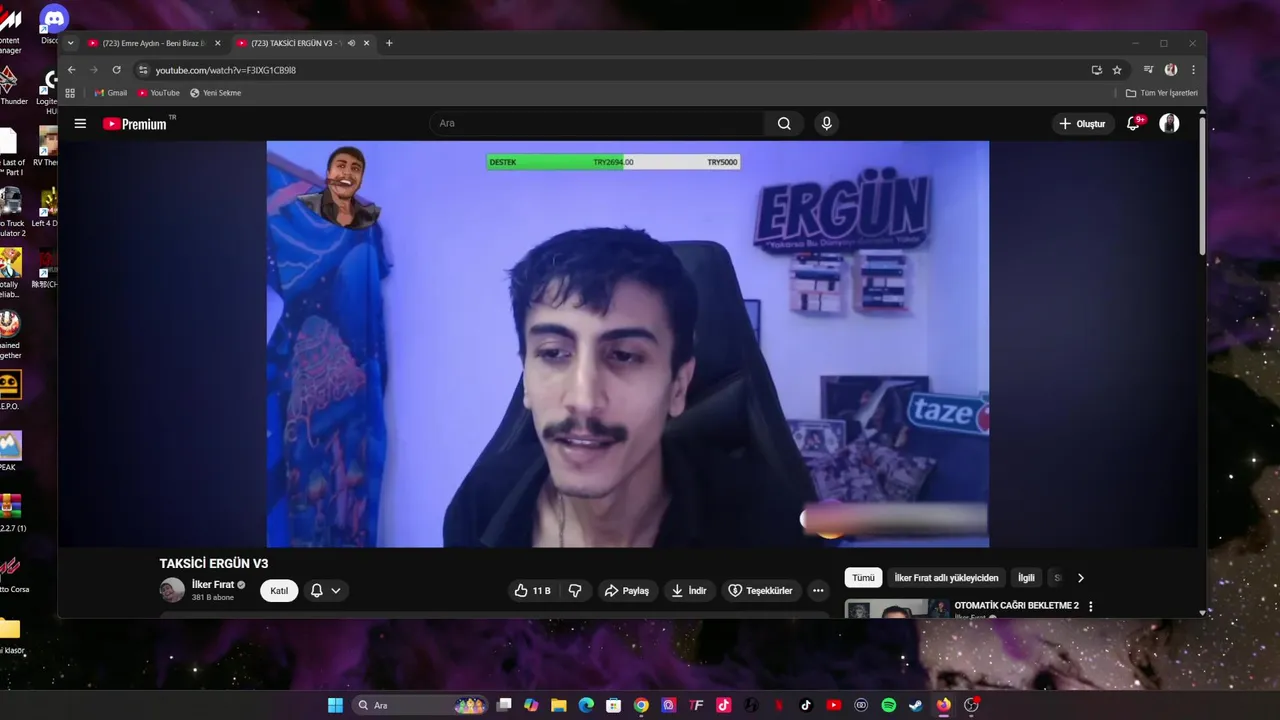Screen dimensions: 1280x720
Task: Open Steam from the taskbar
Action: (x=915, y=705)
